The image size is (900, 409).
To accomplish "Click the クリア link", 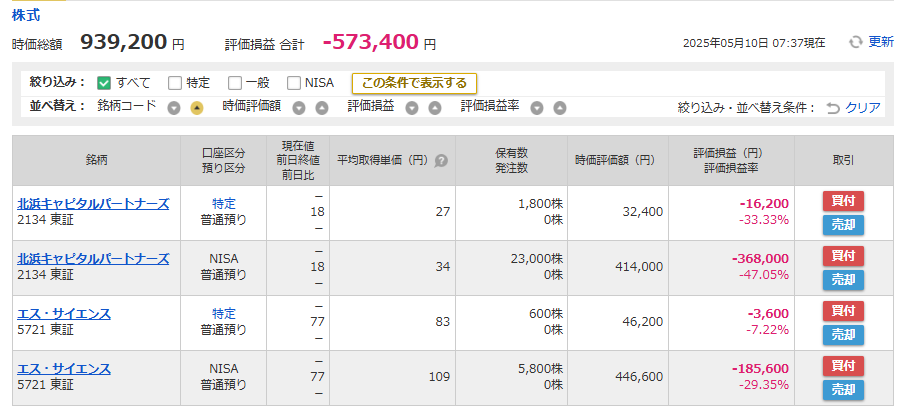I will point(863,108).
